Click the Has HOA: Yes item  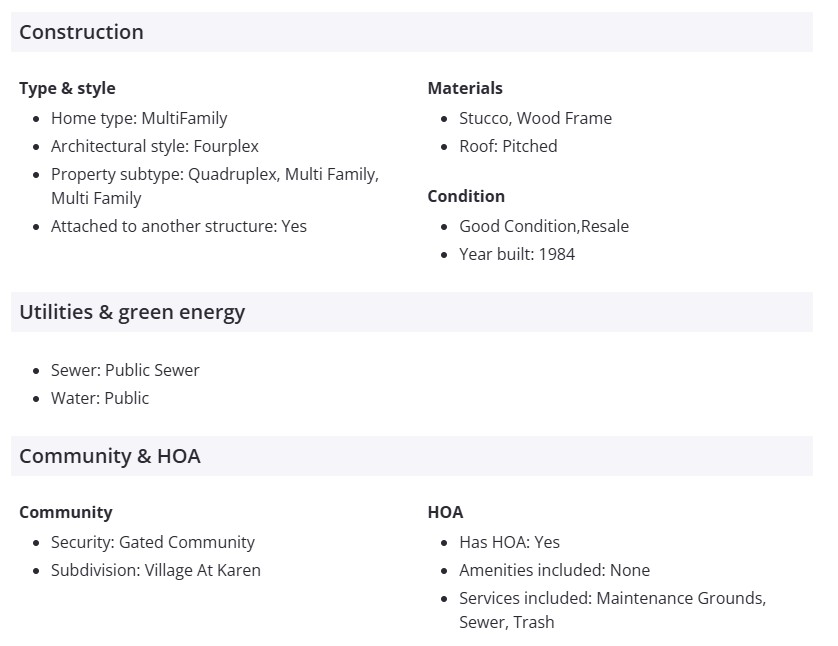(509, 542)
